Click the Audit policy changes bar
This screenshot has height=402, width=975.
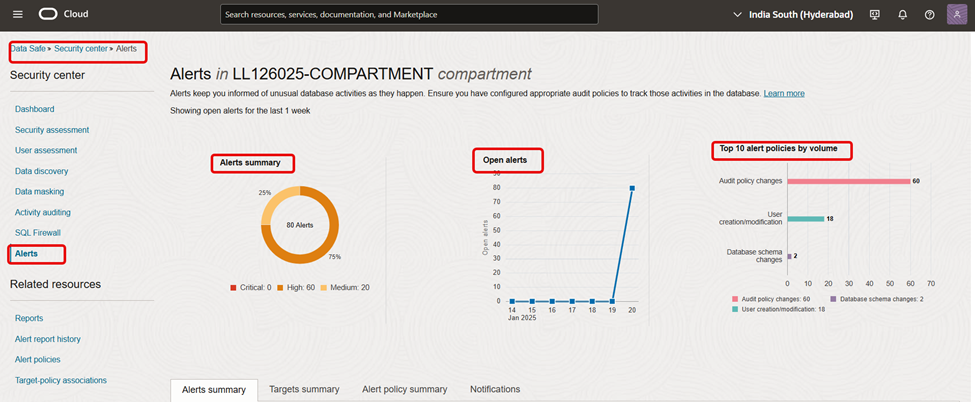click(x=849, y=181)
